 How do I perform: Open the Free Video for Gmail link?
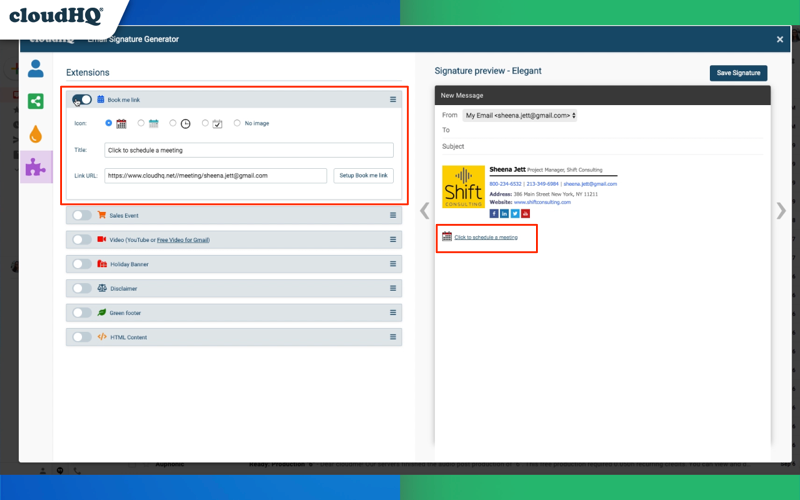click(x=183, y=240)
